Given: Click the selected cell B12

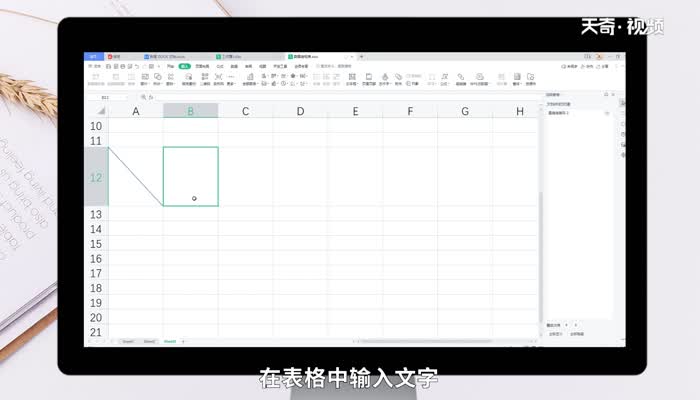Looking at the screenshot, I should tap(191, 177).
